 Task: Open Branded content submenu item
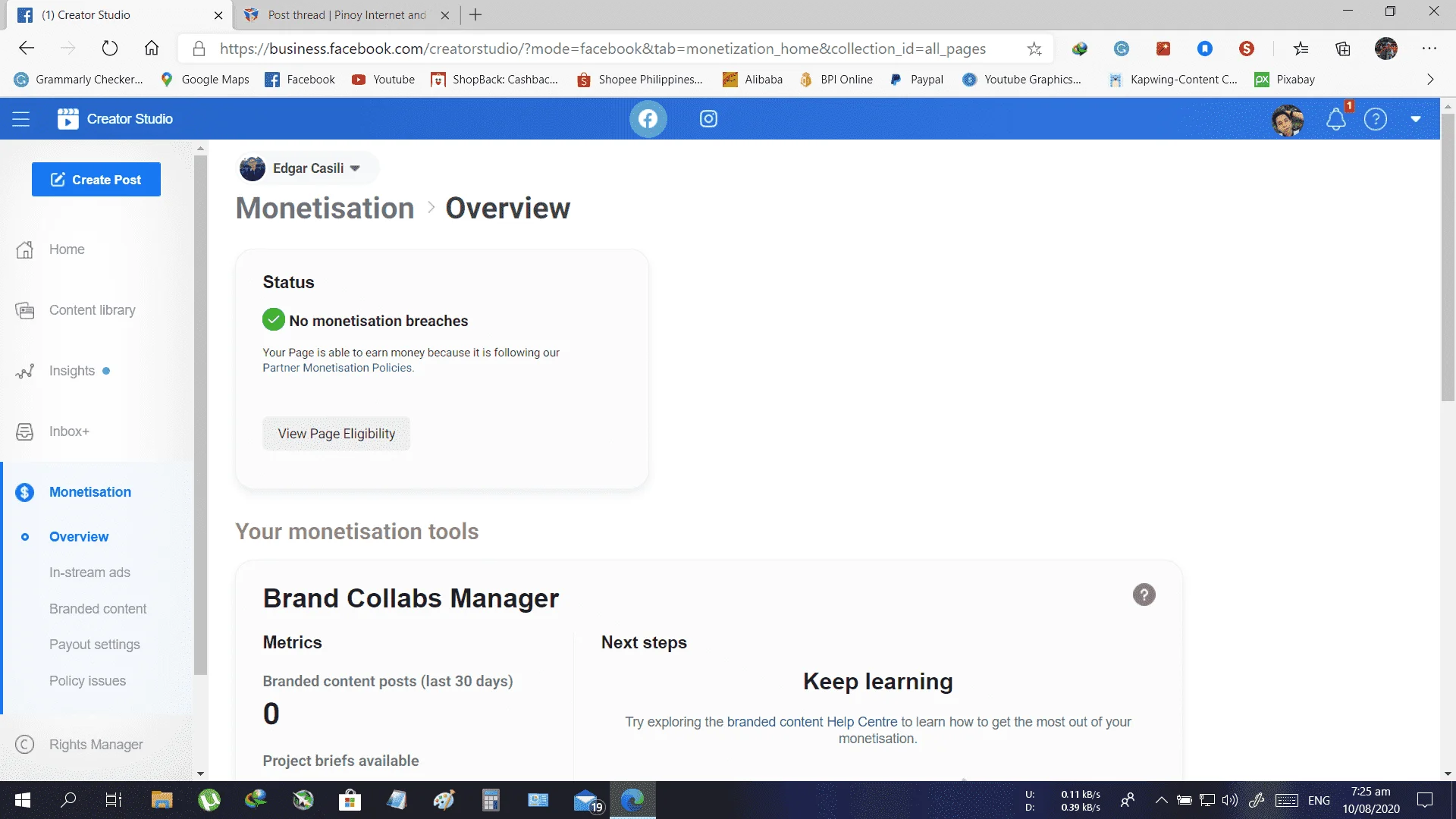click(x=98, y=609)
